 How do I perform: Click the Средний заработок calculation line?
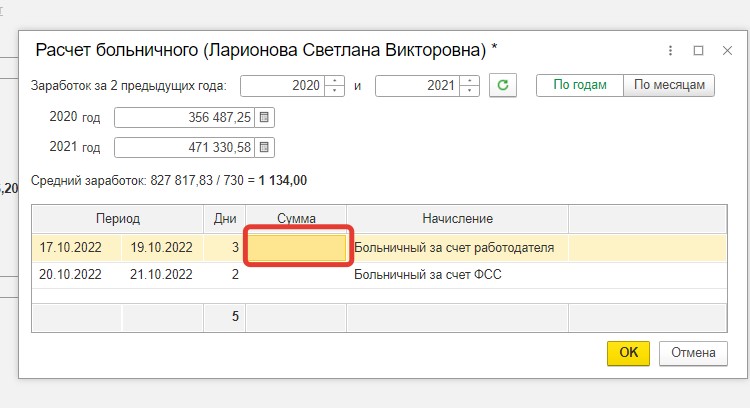click(x=169, y=181)
